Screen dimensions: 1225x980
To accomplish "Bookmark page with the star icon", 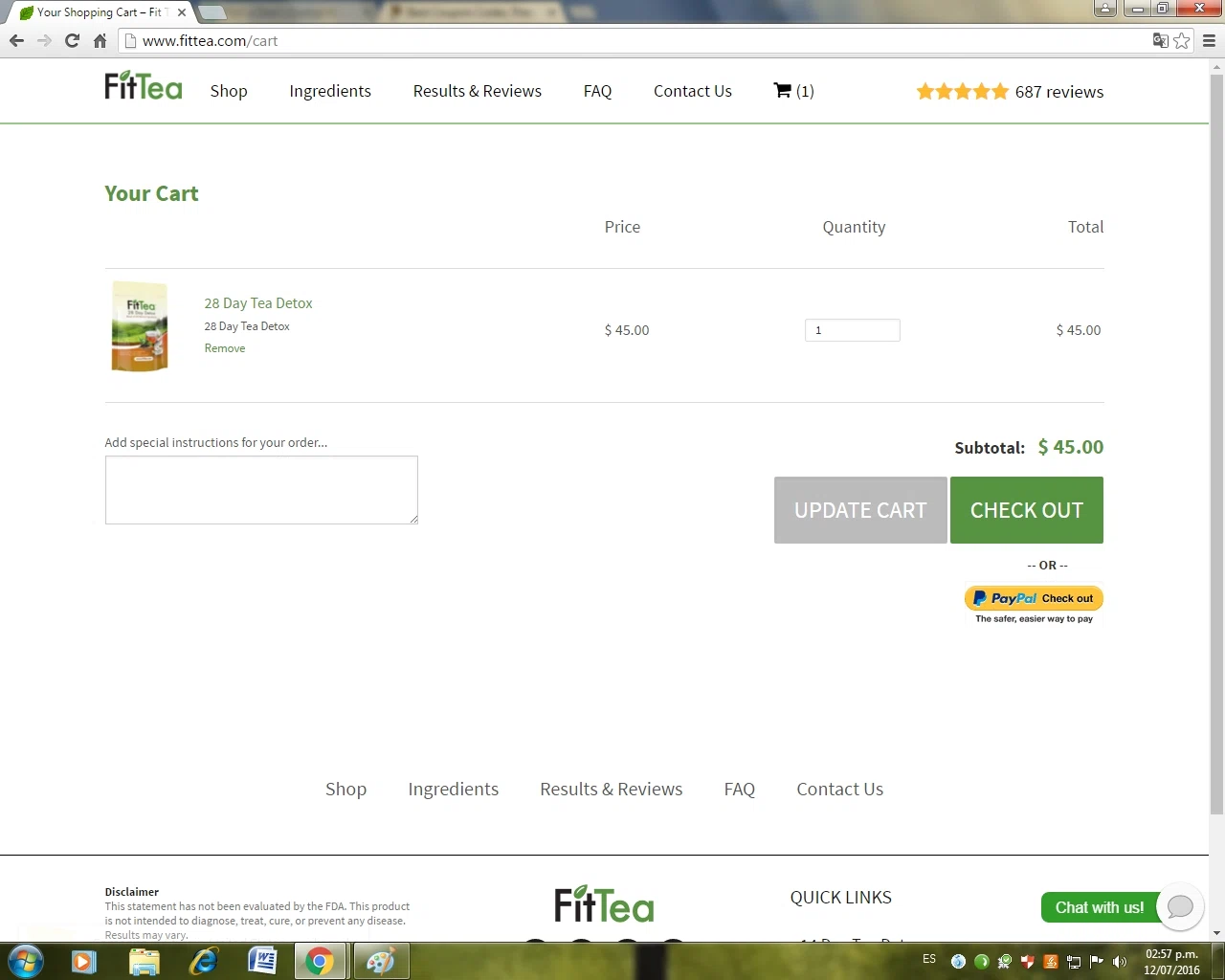I will 1182,40.
